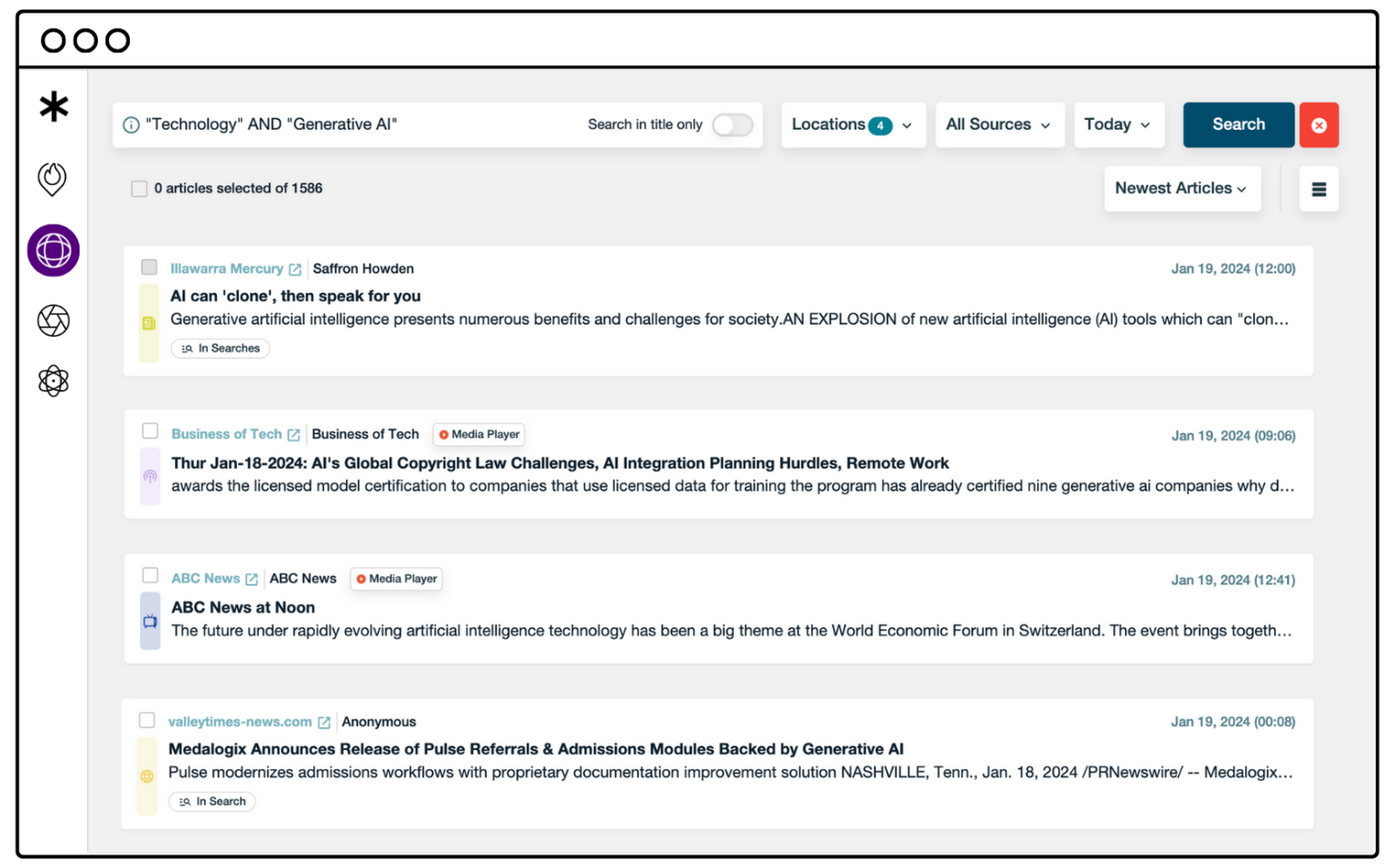Screen dimensions: 1395x868
Task: Click the asterisk logo icon in sidebar
Action: click(x=54, y=106)
